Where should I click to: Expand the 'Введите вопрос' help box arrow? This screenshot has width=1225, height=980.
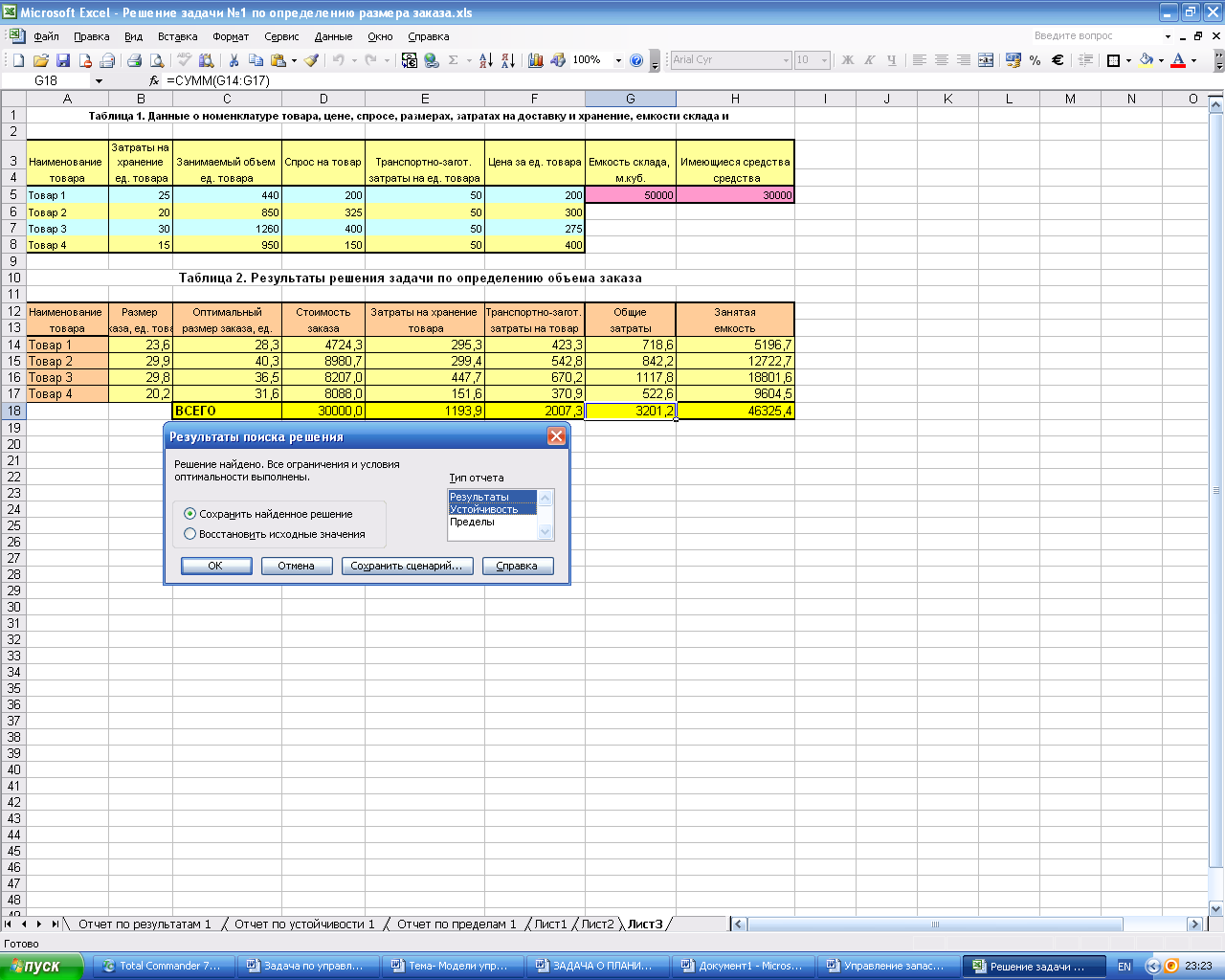click(x=1169, y=36)
